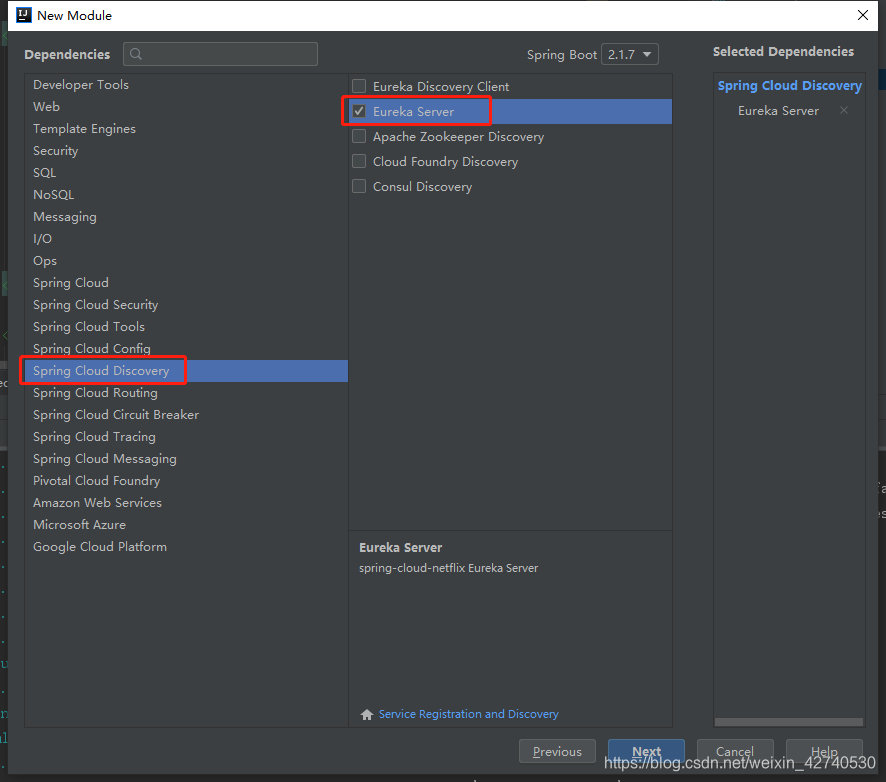Select Developer Tools category
The width and height of the screenshot is (886, 782).
(186, 84)
